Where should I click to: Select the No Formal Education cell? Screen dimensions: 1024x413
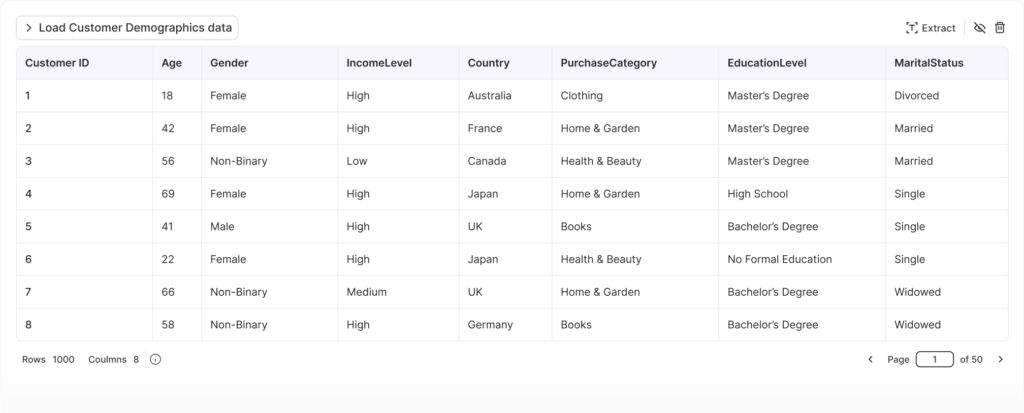779,259
